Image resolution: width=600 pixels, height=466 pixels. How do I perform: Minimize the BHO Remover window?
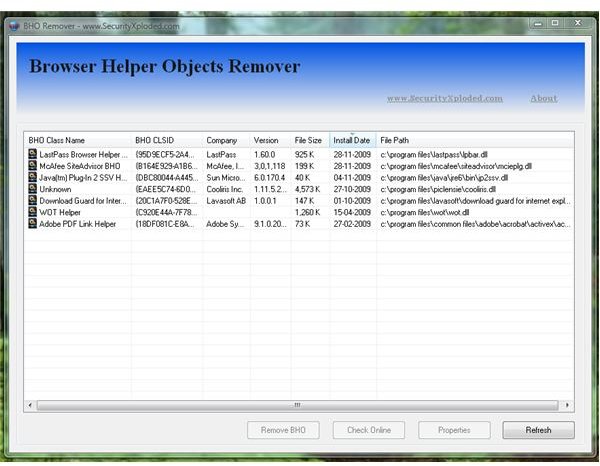click(x=538, y=24)
